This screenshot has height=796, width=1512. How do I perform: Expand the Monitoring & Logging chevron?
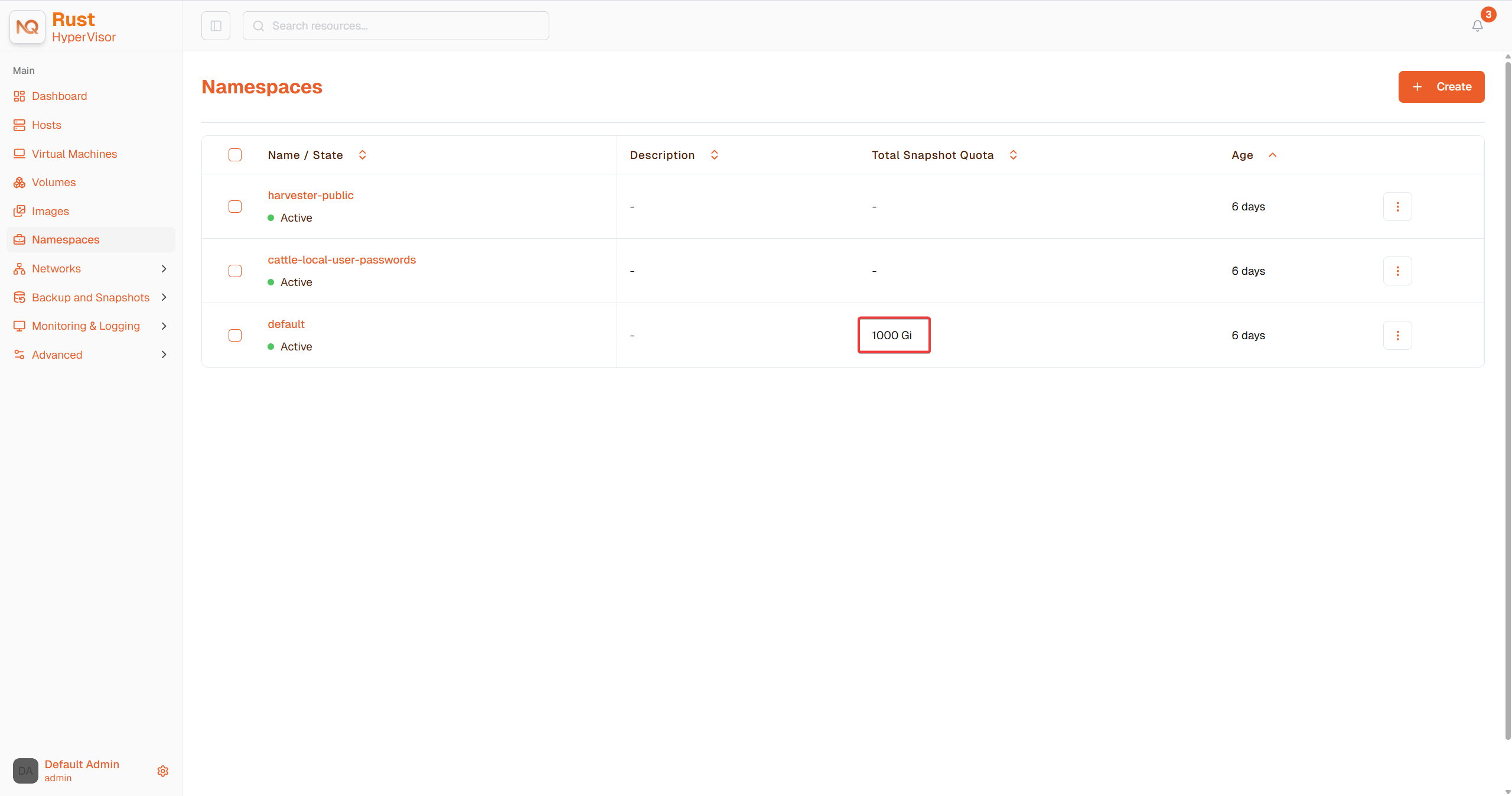pyautogui.click(x=164, y=326)
